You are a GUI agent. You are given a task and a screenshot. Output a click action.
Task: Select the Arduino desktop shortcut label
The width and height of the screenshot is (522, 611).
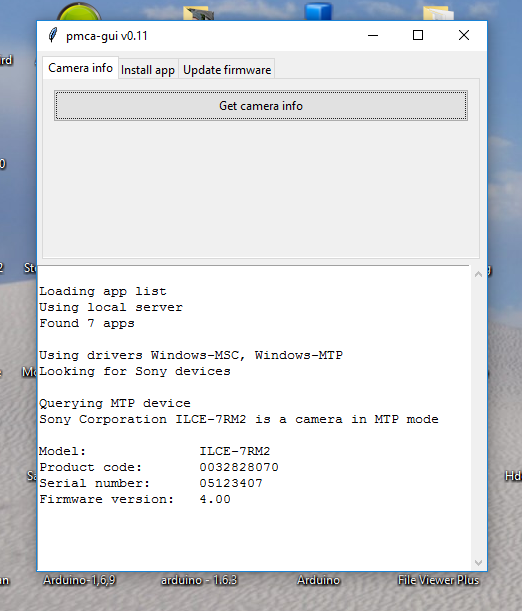[318, 580]
